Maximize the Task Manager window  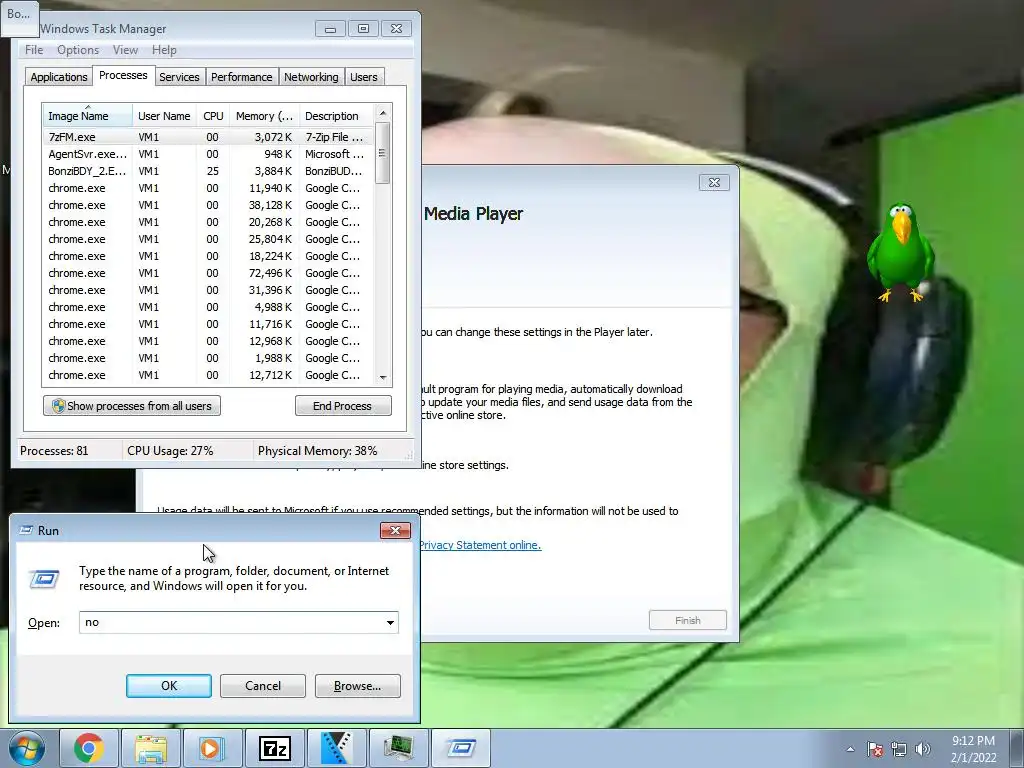(363, 29)
